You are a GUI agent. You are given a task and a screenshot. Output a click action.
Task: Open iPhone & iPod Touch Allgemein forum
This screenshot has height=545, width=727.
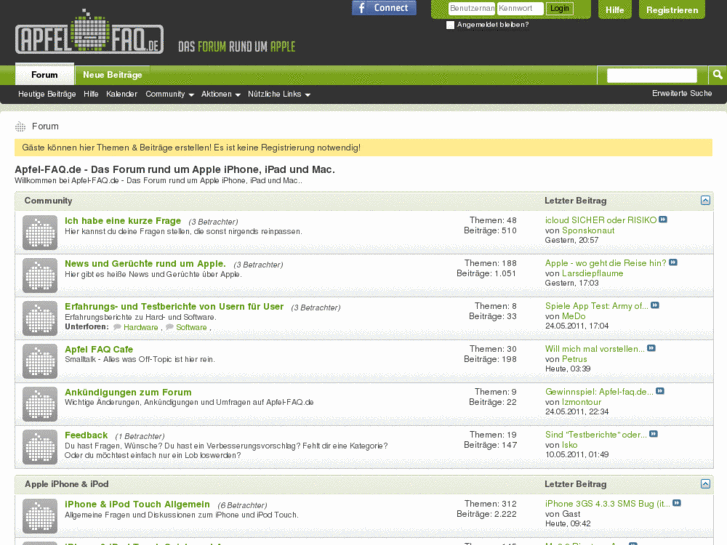pyautogui.click(x=137, y=504)
